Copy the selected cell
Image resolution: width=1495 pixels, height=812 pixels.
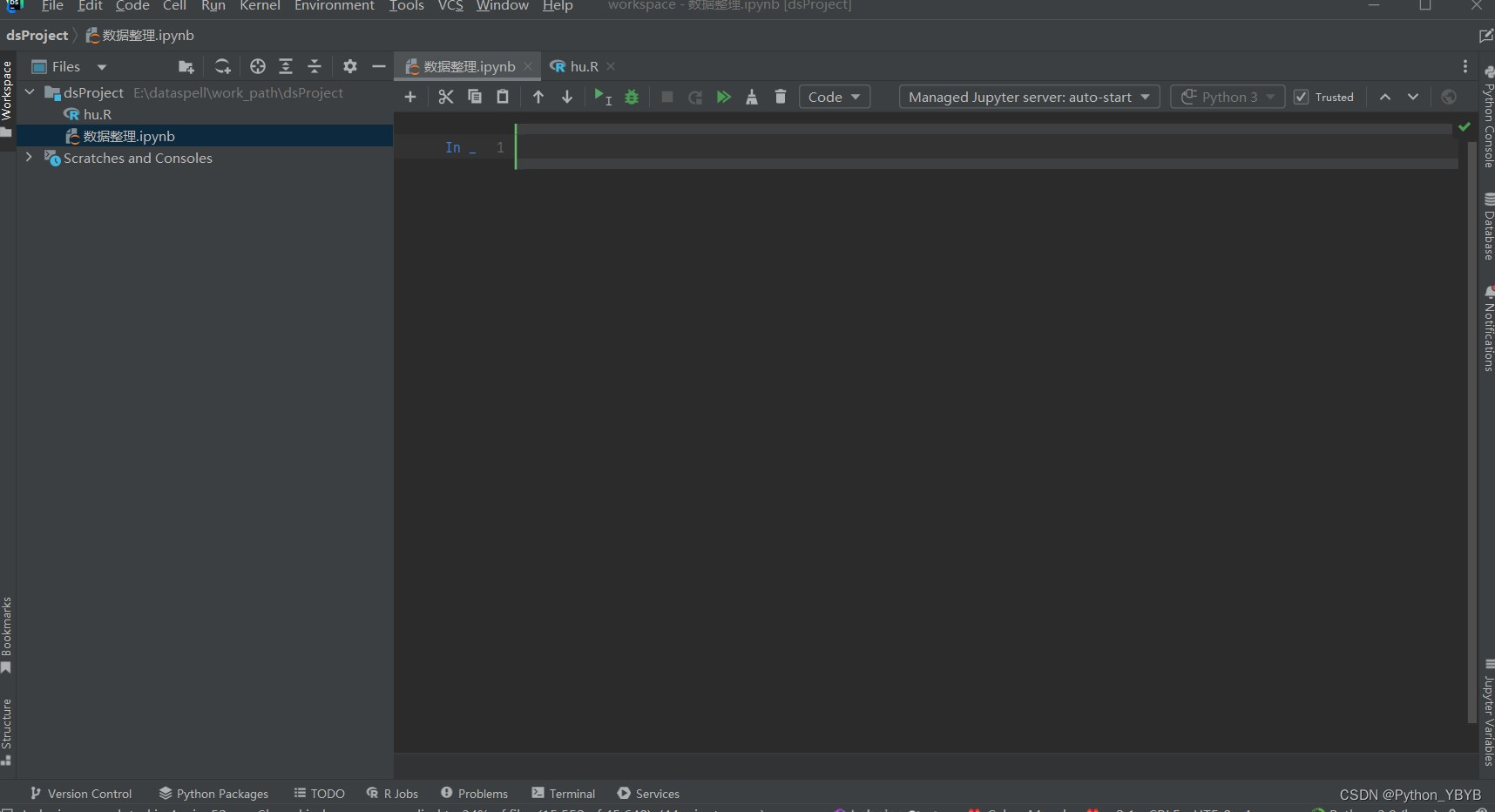475,97
